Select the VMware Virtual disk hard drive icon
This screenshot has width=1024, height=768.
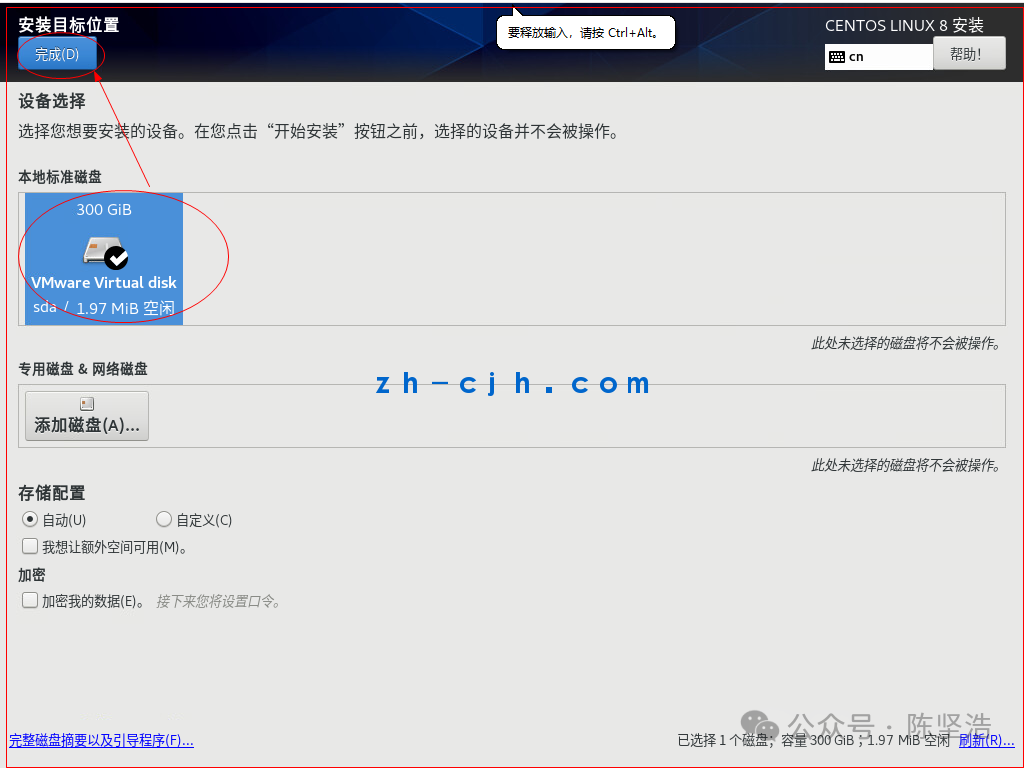[101, 251]
